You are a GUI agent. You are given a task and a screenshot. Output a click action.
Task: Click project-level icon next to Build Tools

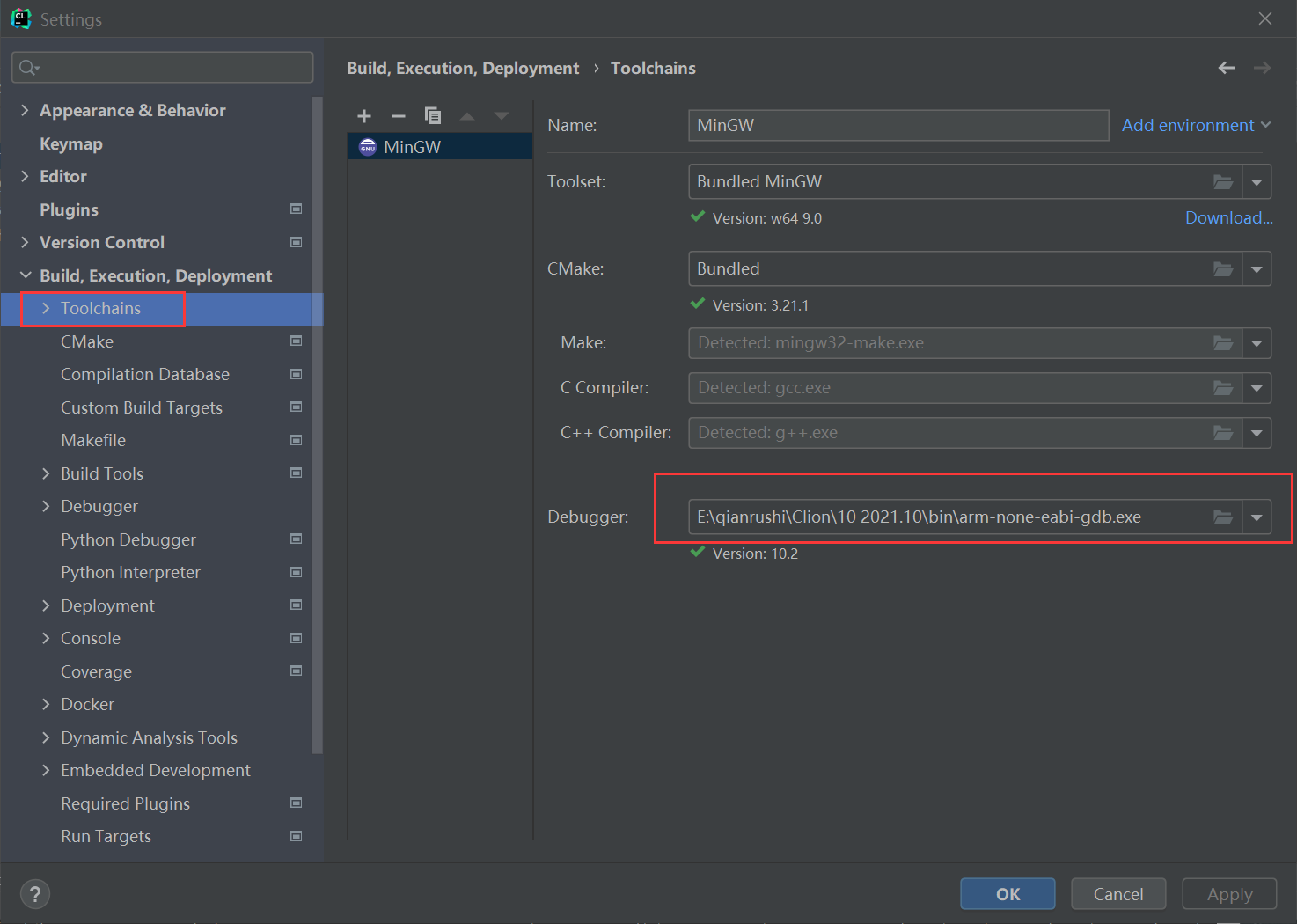coord(297,473)
